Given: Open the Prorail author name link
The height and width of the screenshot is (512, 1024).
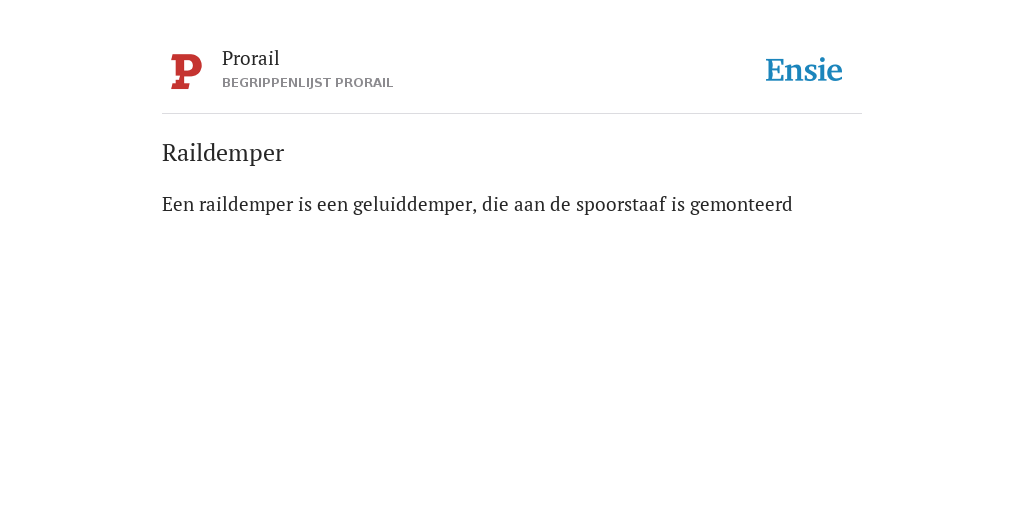Looking at the screenshot, I should [x=251, y=58].
